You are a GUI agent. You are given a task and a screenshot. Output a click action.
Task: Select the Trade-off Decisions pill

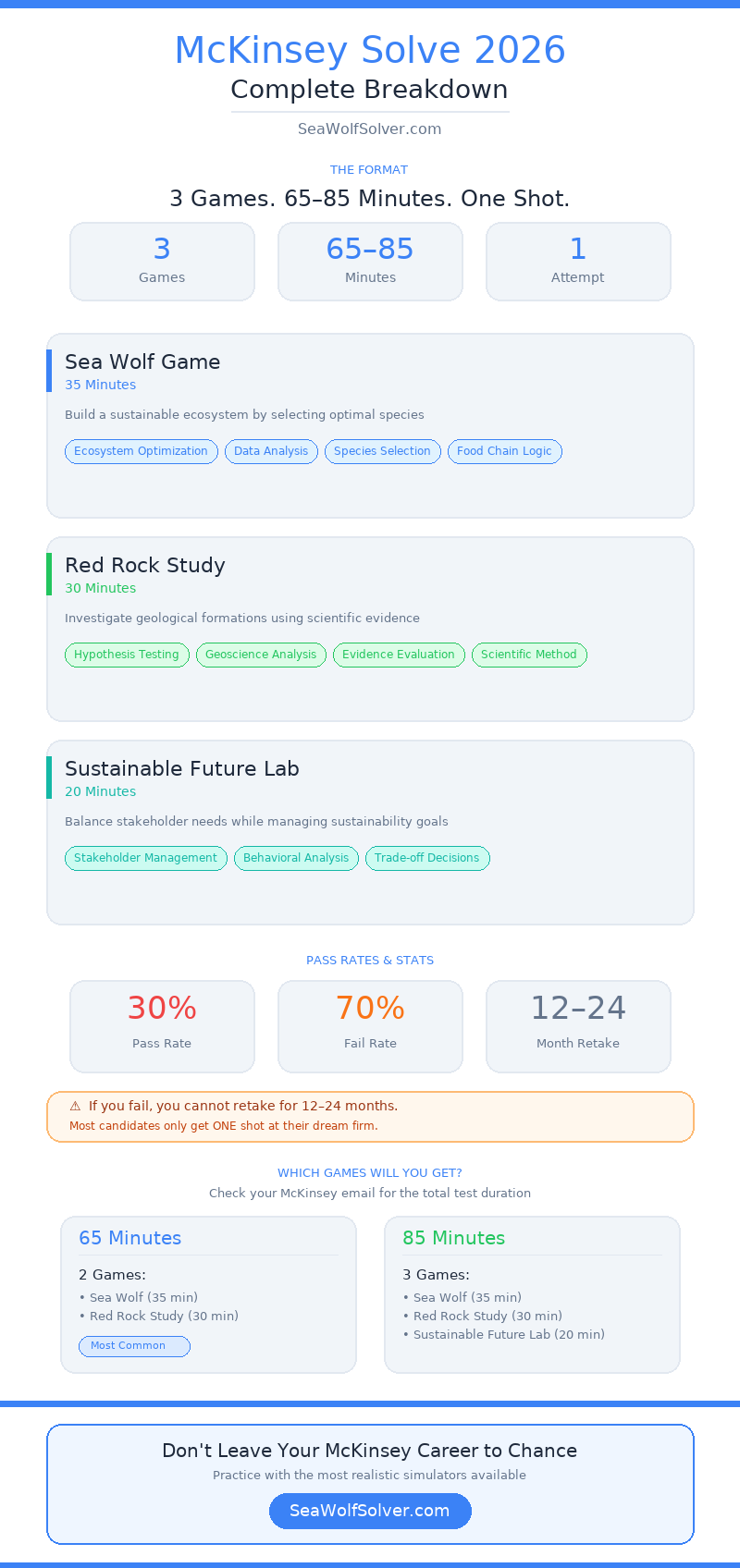click(x=427, y=858)
